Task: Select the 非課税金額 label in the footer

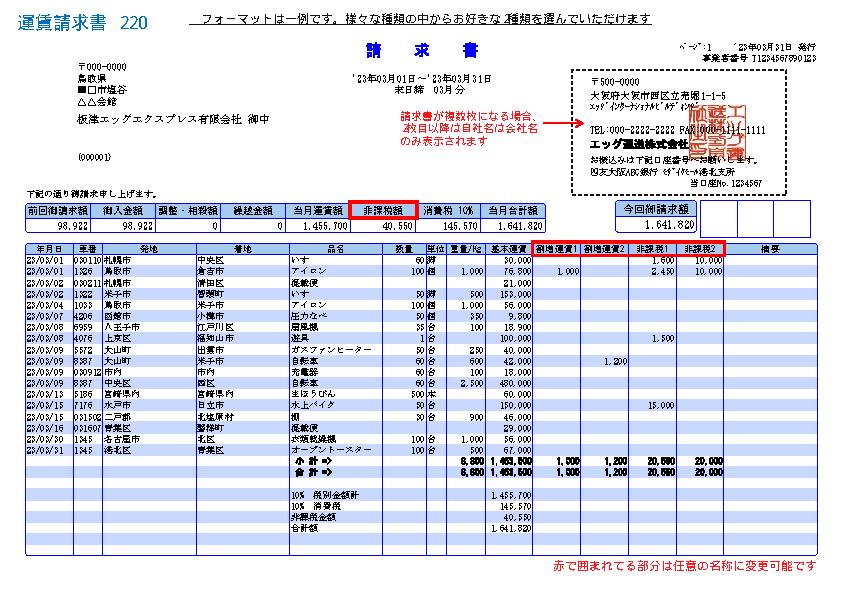Action: click(x=314, y=517)
